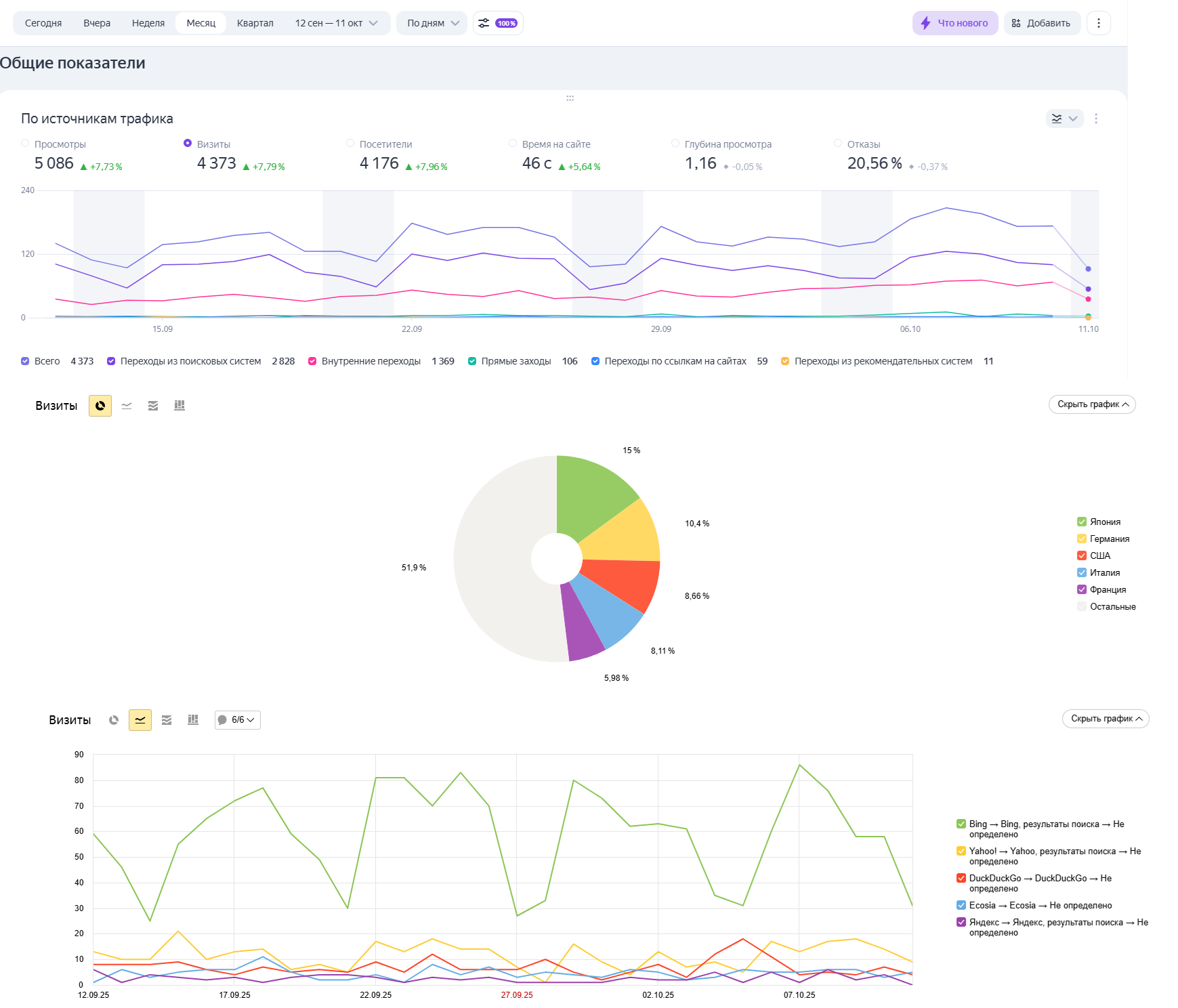Open the traffic sources widget kebab menu
This screenshot has width=1178, height=1008.
(x=1096, y=119)
